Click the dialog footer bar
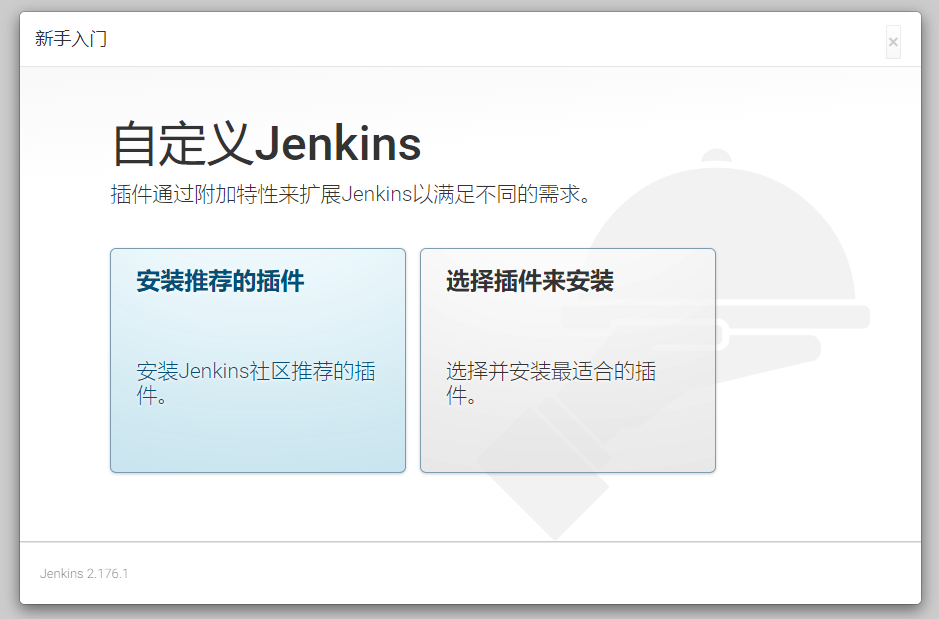The width and height of the screenshot is (939, 619). pyautogui.click(x=470, y=573)
